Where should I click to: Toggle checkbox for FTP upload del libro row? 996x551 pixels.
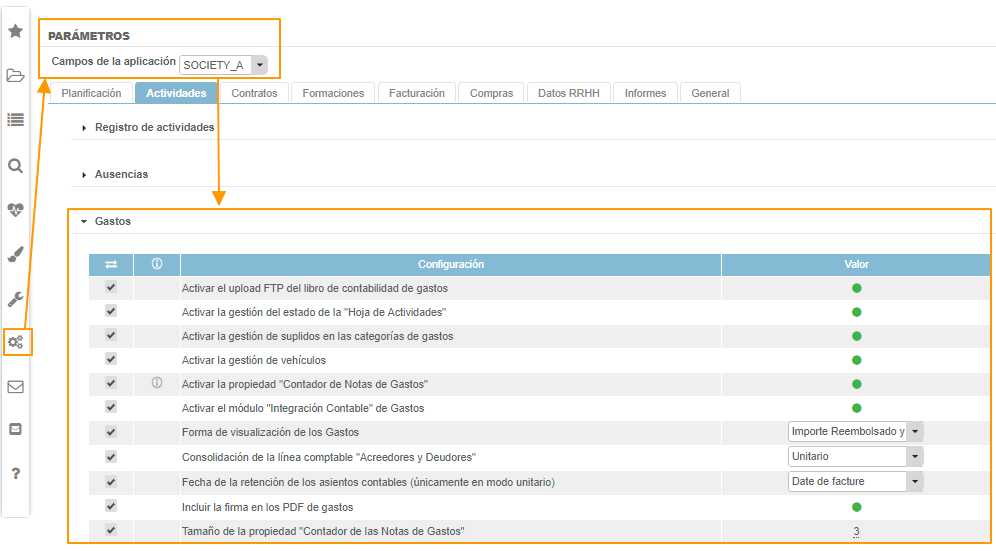[x=111, y=287]
